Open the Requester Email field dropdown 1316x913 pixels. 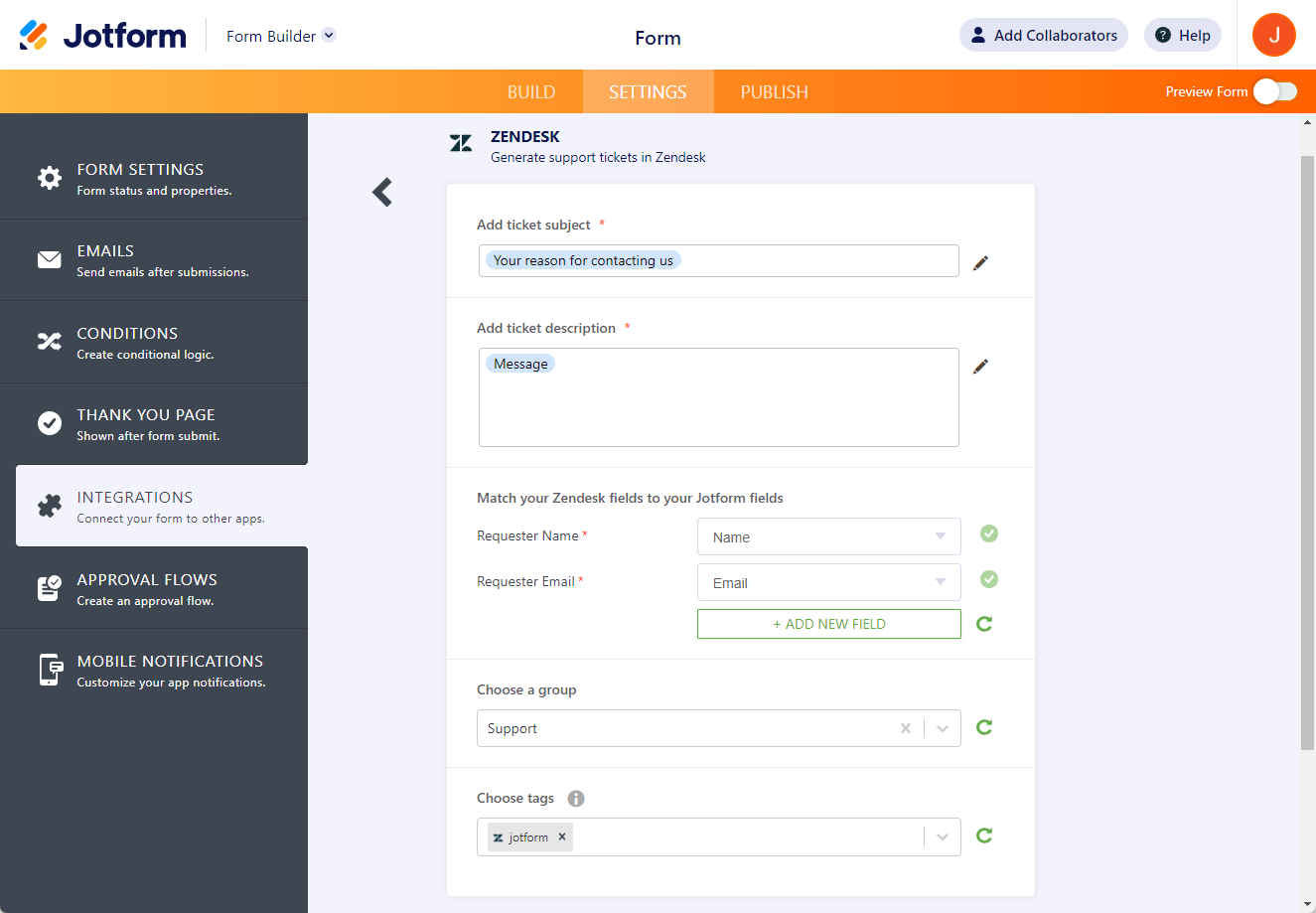pyautogui.click(x=828, y=582)
